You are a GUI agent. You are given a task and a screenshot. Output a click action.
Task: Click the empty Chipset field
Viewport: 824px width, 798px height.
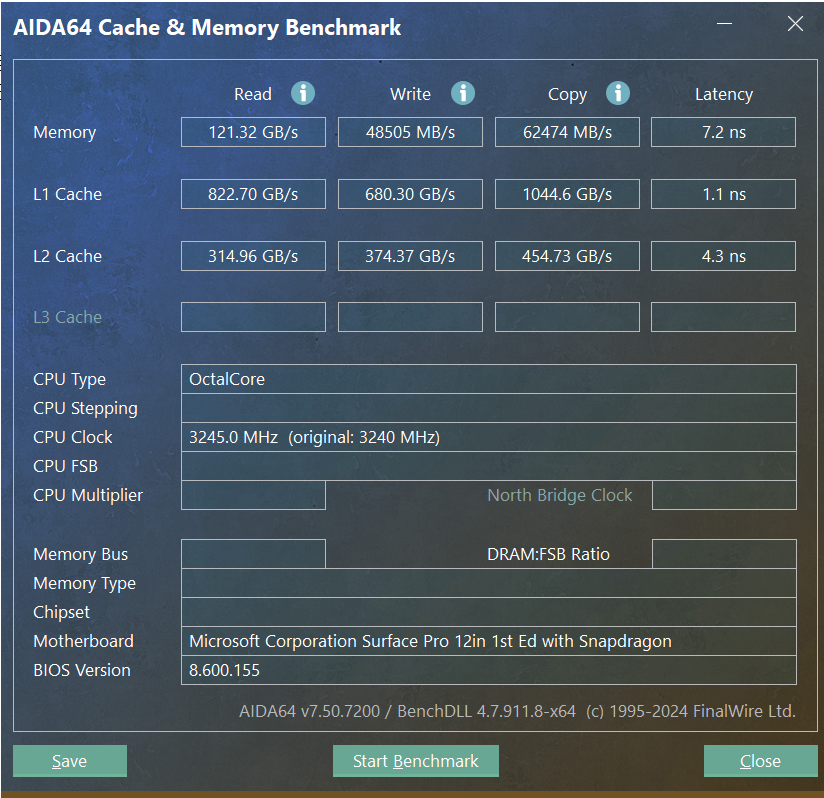coord(489,612)
